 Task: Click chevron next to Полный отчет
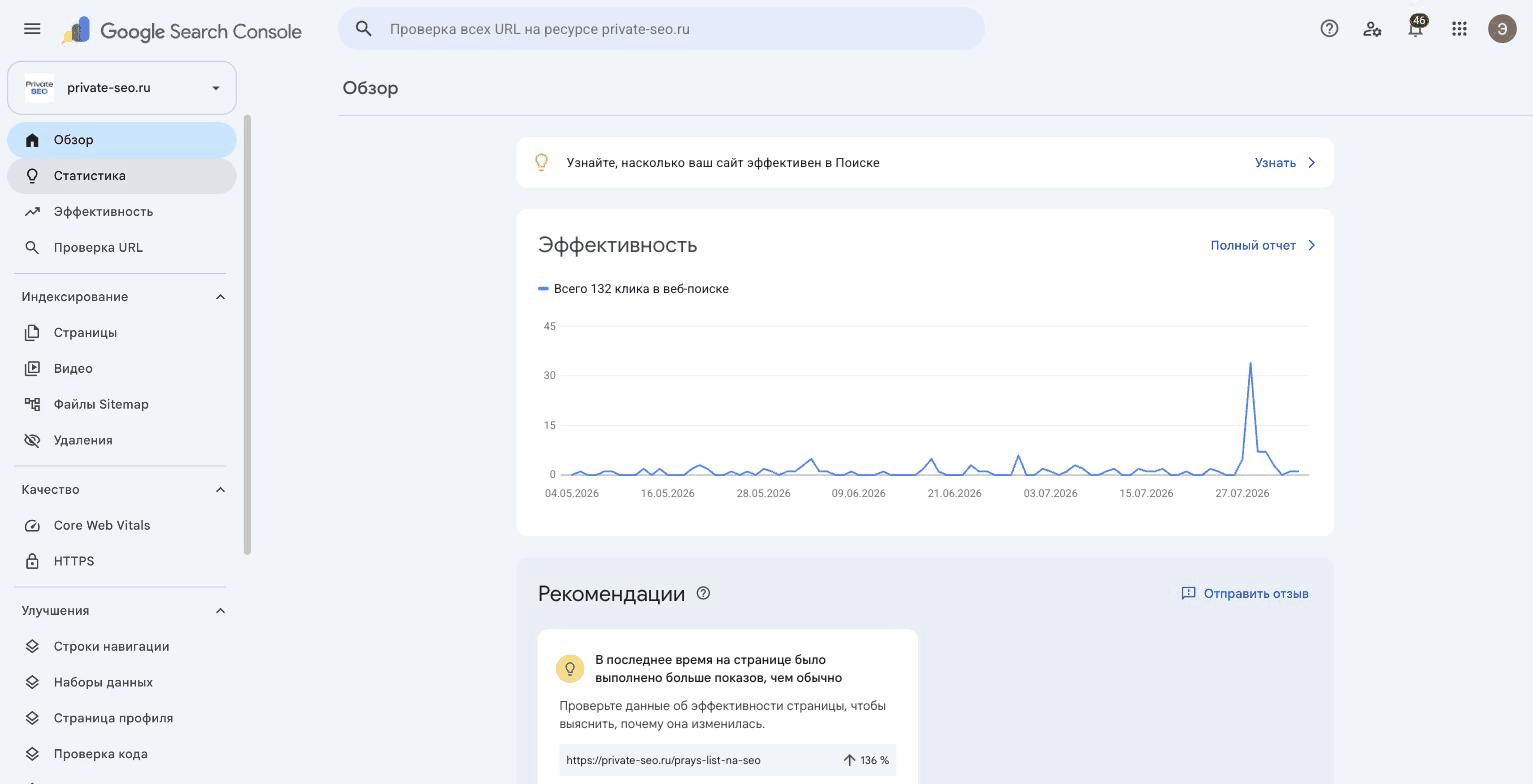point(1311,245)
